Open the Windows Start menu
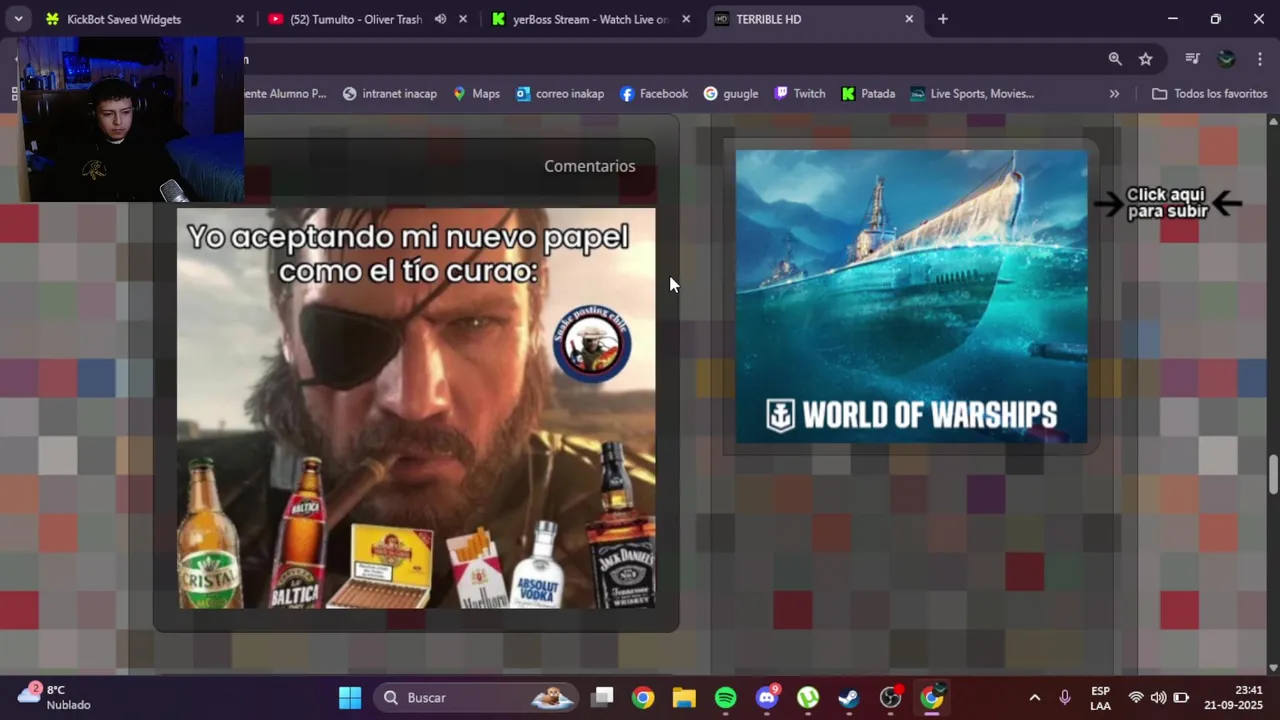The width and height of the screenshot is (1280, 720). pos(350,698)
